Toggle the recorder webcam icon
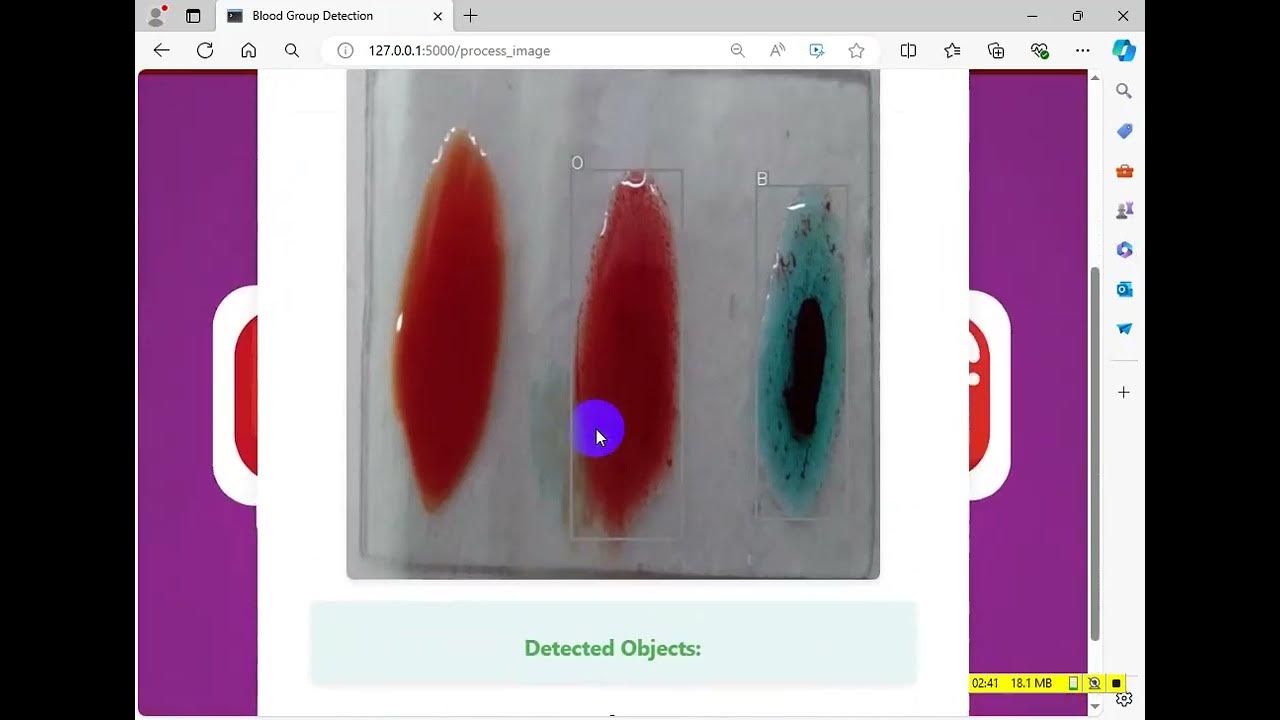Image resolution: width=1280 pixels, height=720 pixels. [x=1094, y=683]
